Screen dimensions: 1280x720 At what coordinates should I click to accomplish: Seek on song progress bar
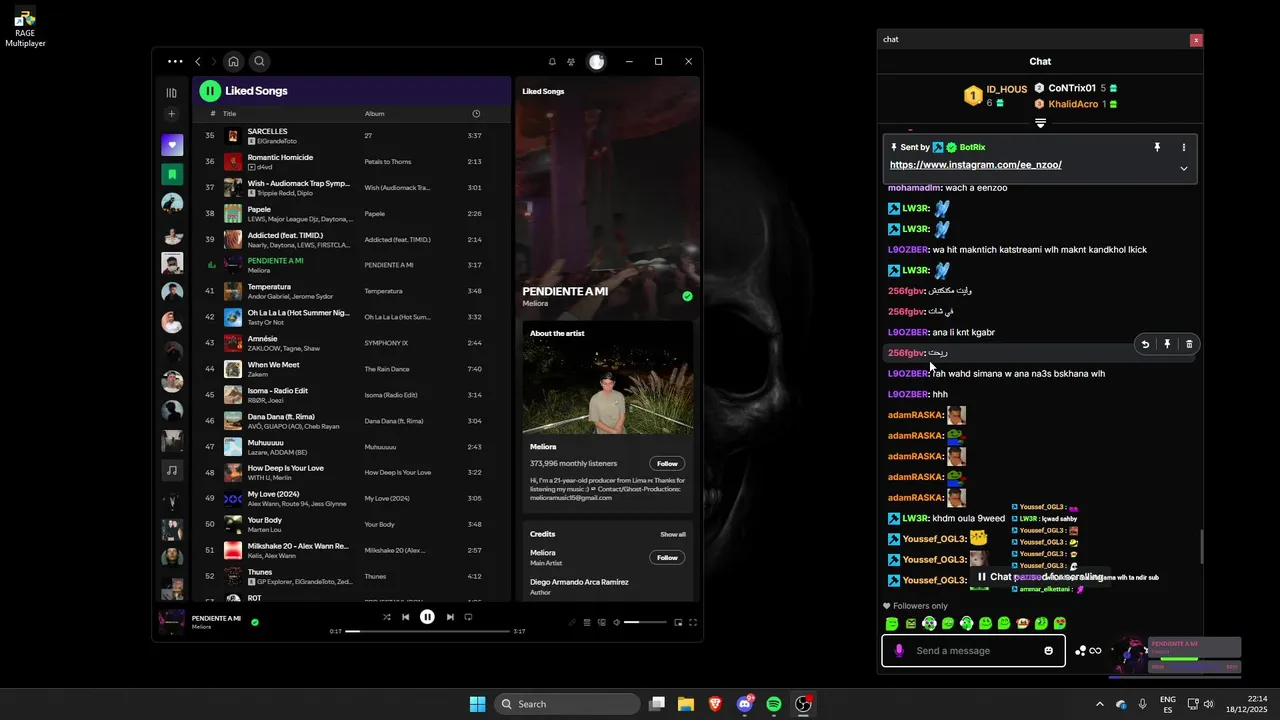(427, 631)
